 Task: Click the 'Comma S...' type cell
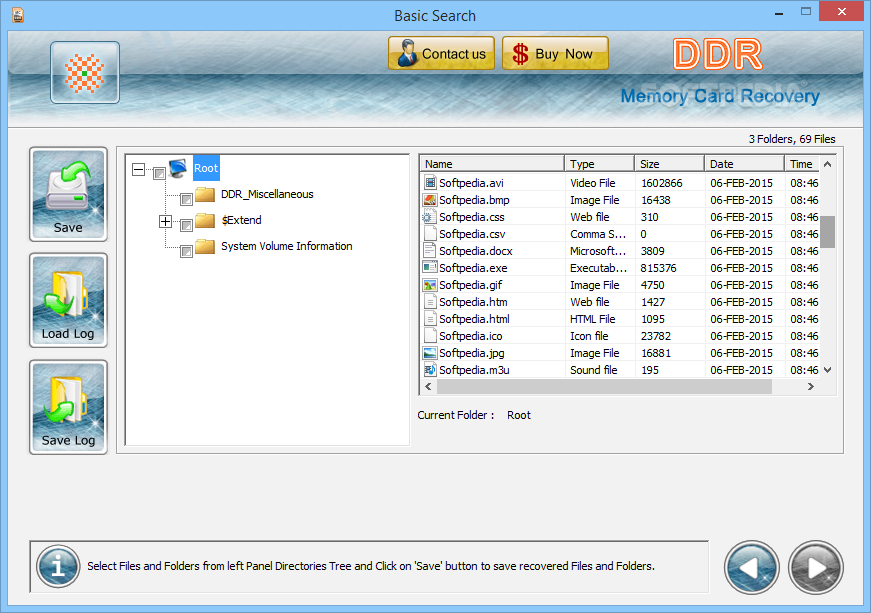pyautogui.click(x=598, y=234)
